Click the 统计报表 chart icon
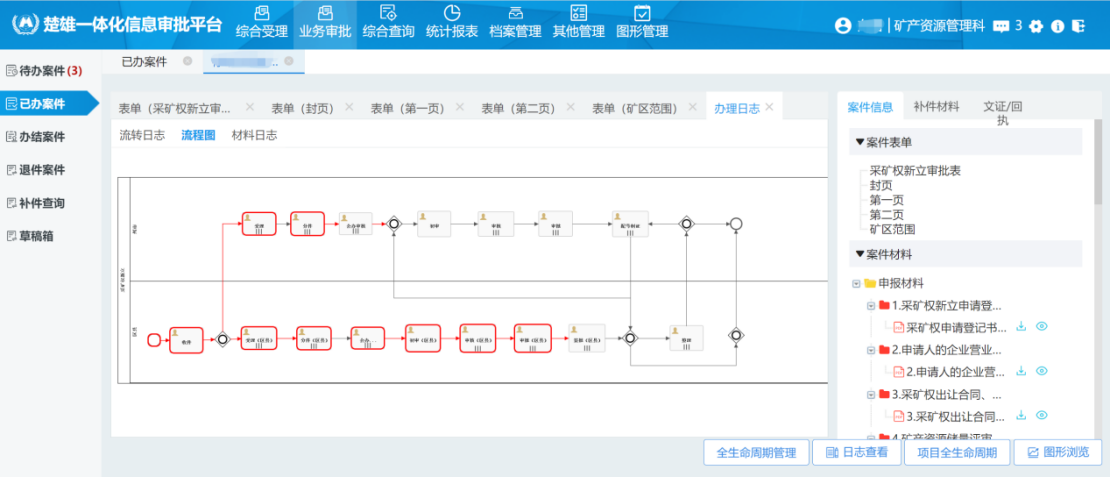Screen dimensions: 1110x477 point(452,13)
